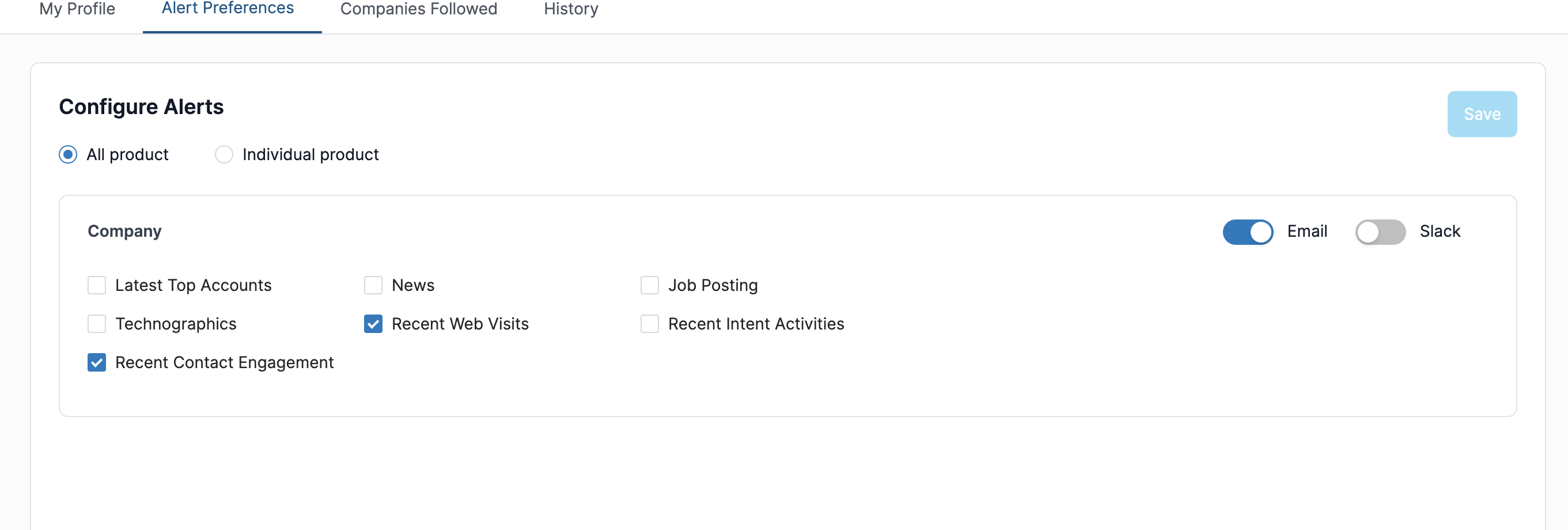
Task: Check the Recent Intent Activities checkbox
Action: click(649, 324)
